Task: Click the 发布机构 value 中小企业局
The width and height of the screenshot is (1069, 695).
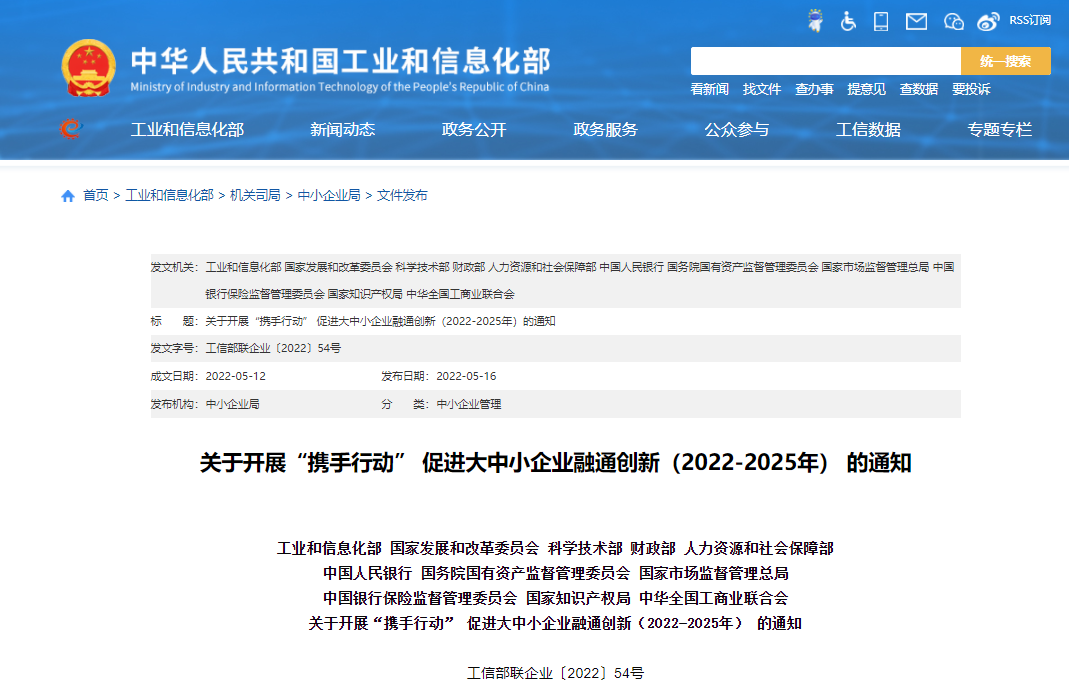Action: click(232, 404)
